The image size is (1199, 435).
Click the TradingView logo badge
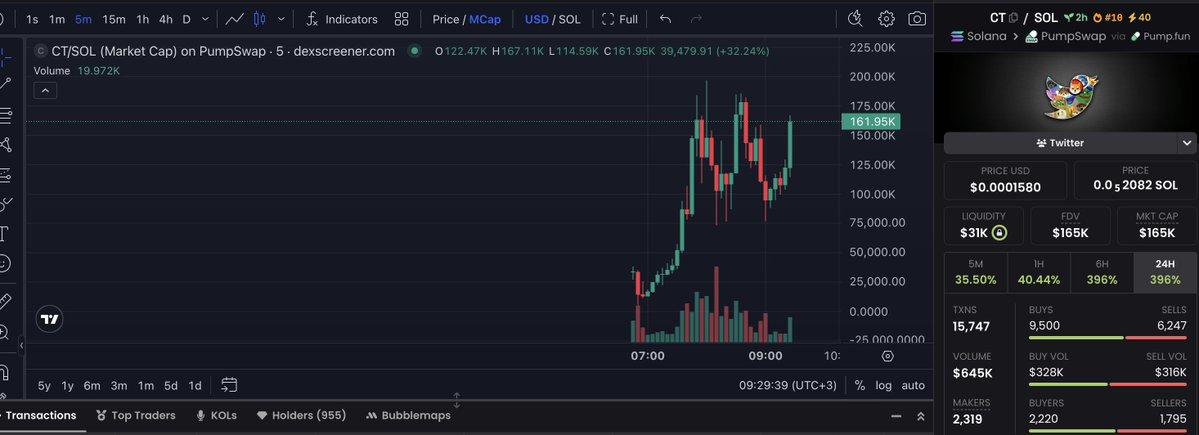pyautogui.click(x=49, y=320)
